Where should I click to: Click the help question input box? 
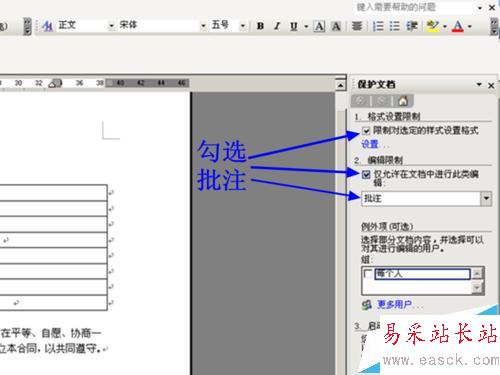pos(414,7)
